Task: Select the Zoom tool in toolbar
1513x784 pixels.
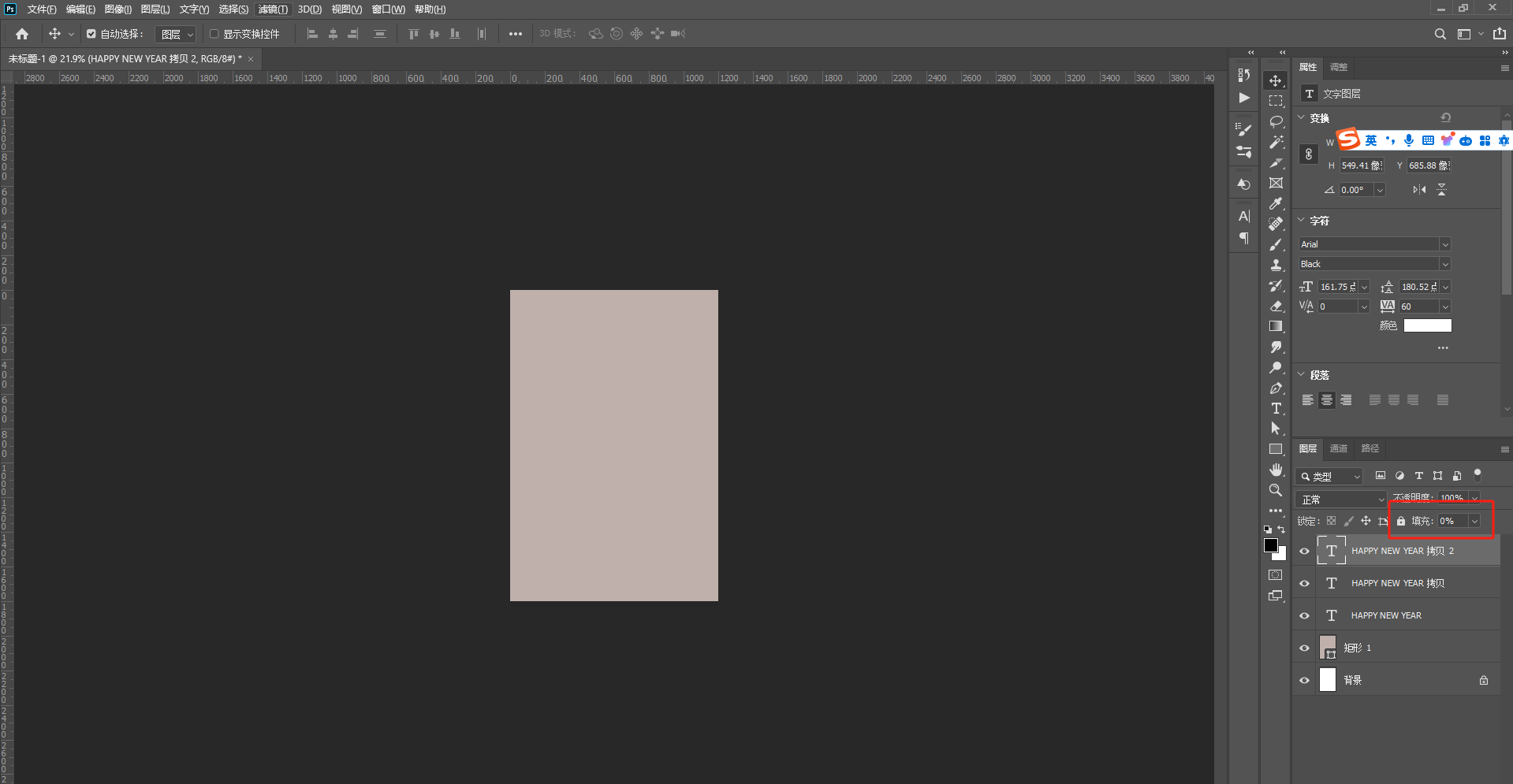Action: pos(1276,490)
